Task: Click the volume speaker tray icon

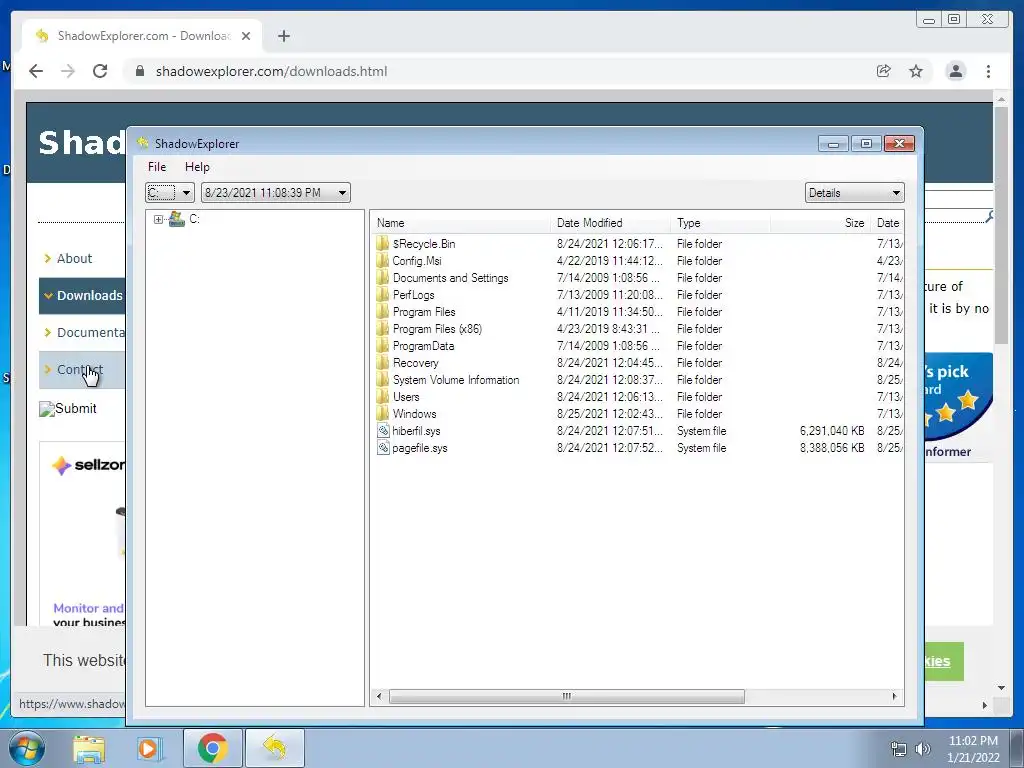Action: point(922,749)
